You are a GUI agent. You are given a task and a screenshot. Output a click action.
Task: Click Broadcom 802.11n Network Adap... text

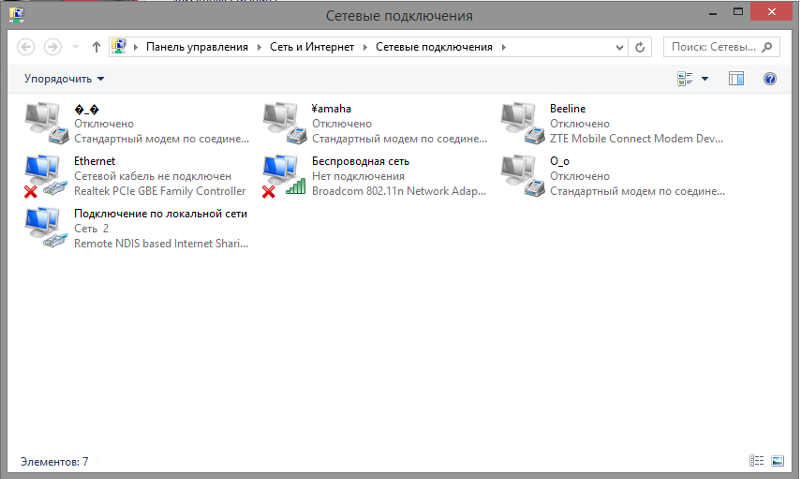coord(399,191)
